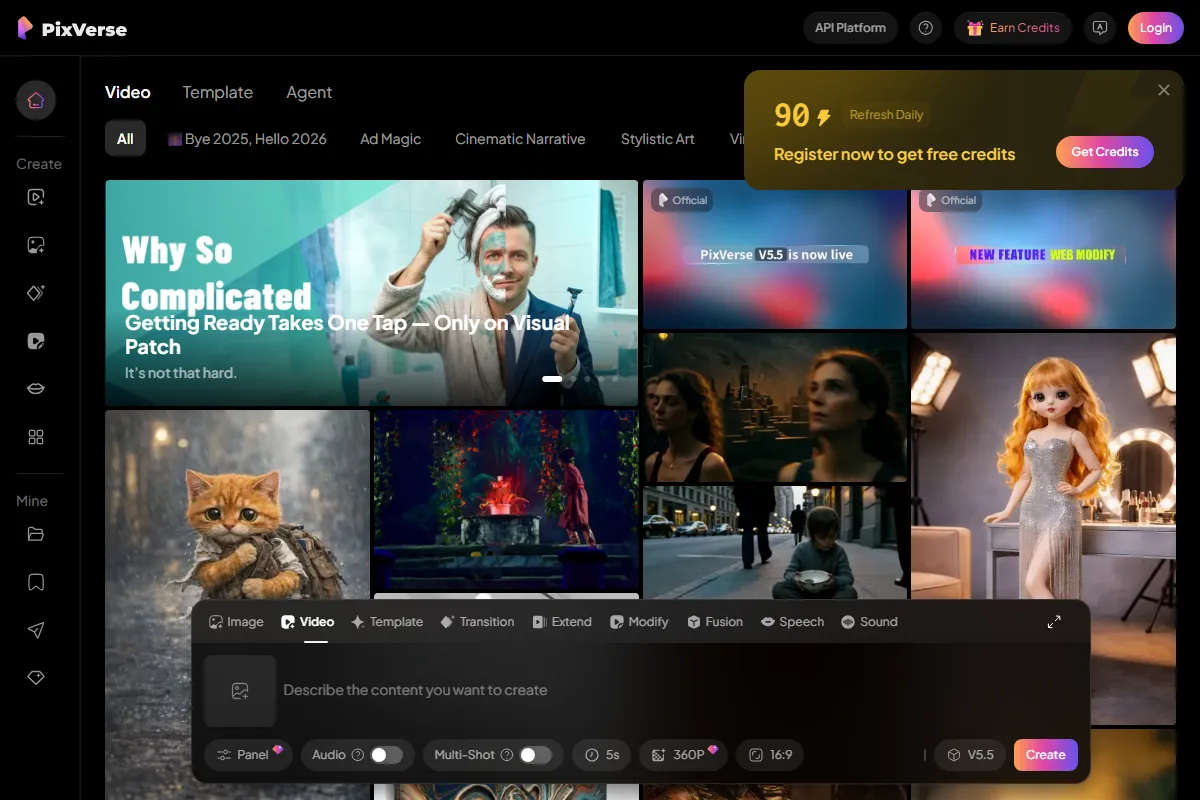Open the lip-shaped Speech tool in sidebar
1200x800 pixels.
[x=36, y=389]
